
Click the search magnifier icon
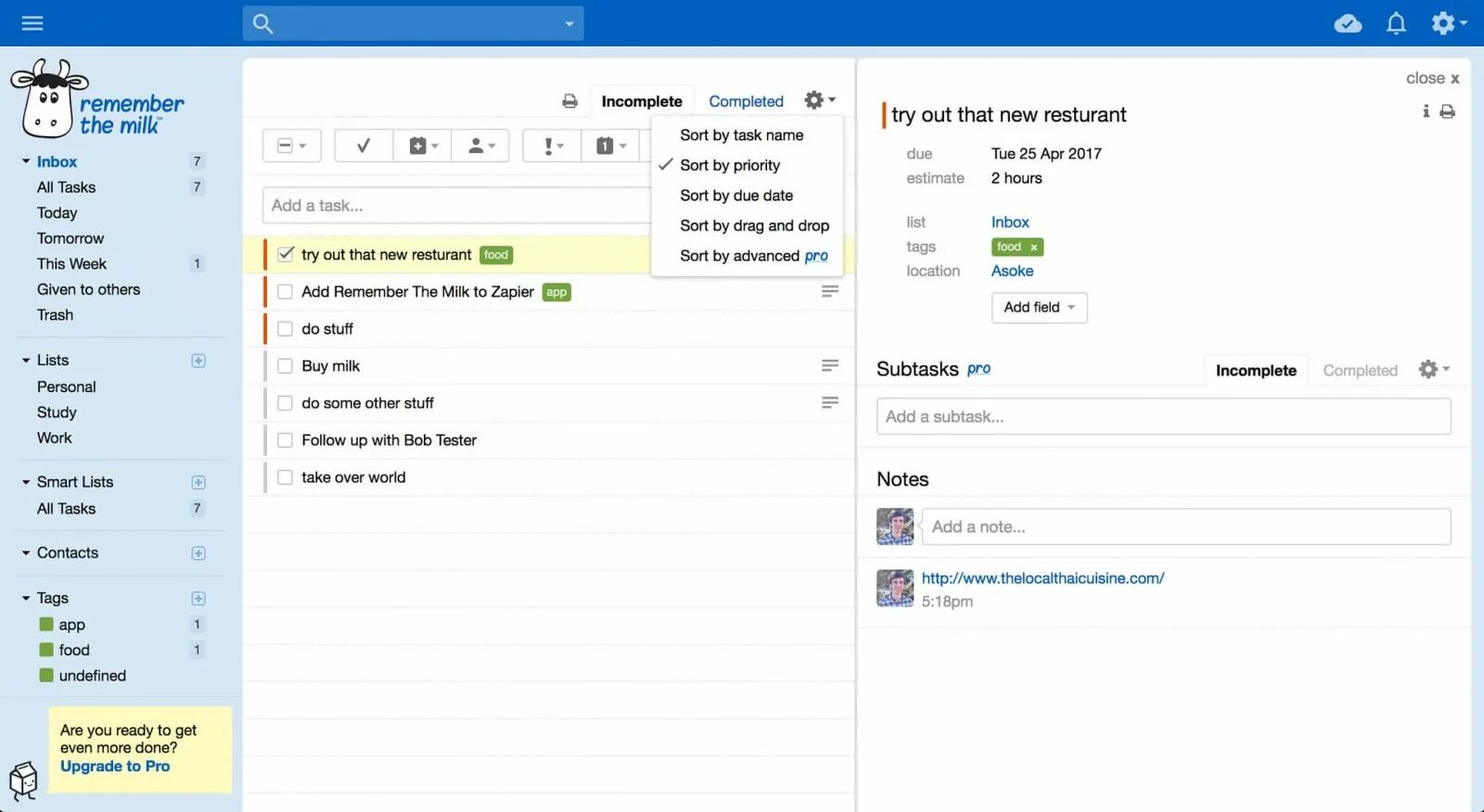point(262,24)
